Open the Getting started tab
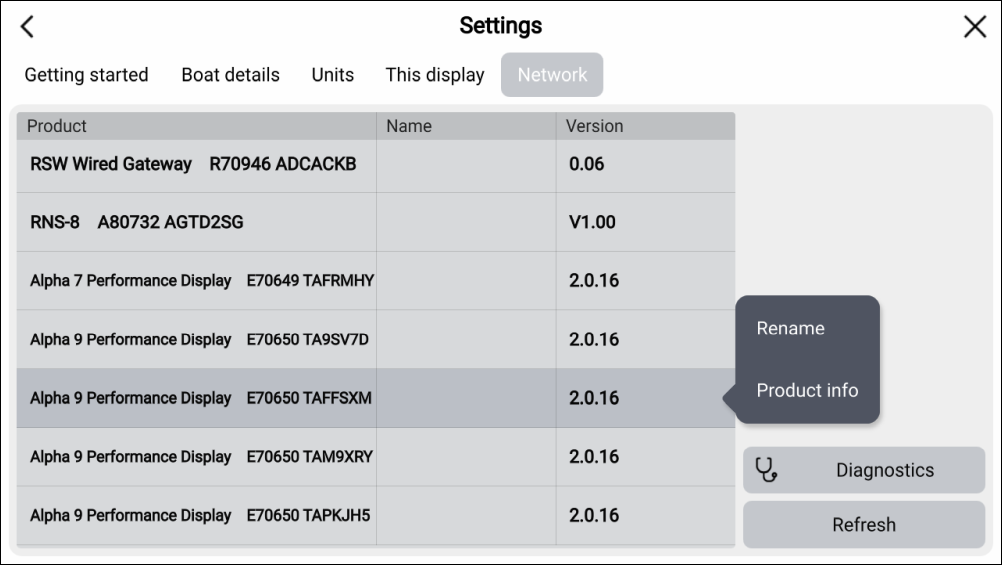The image size is (1002, 565). click(86, 75)
